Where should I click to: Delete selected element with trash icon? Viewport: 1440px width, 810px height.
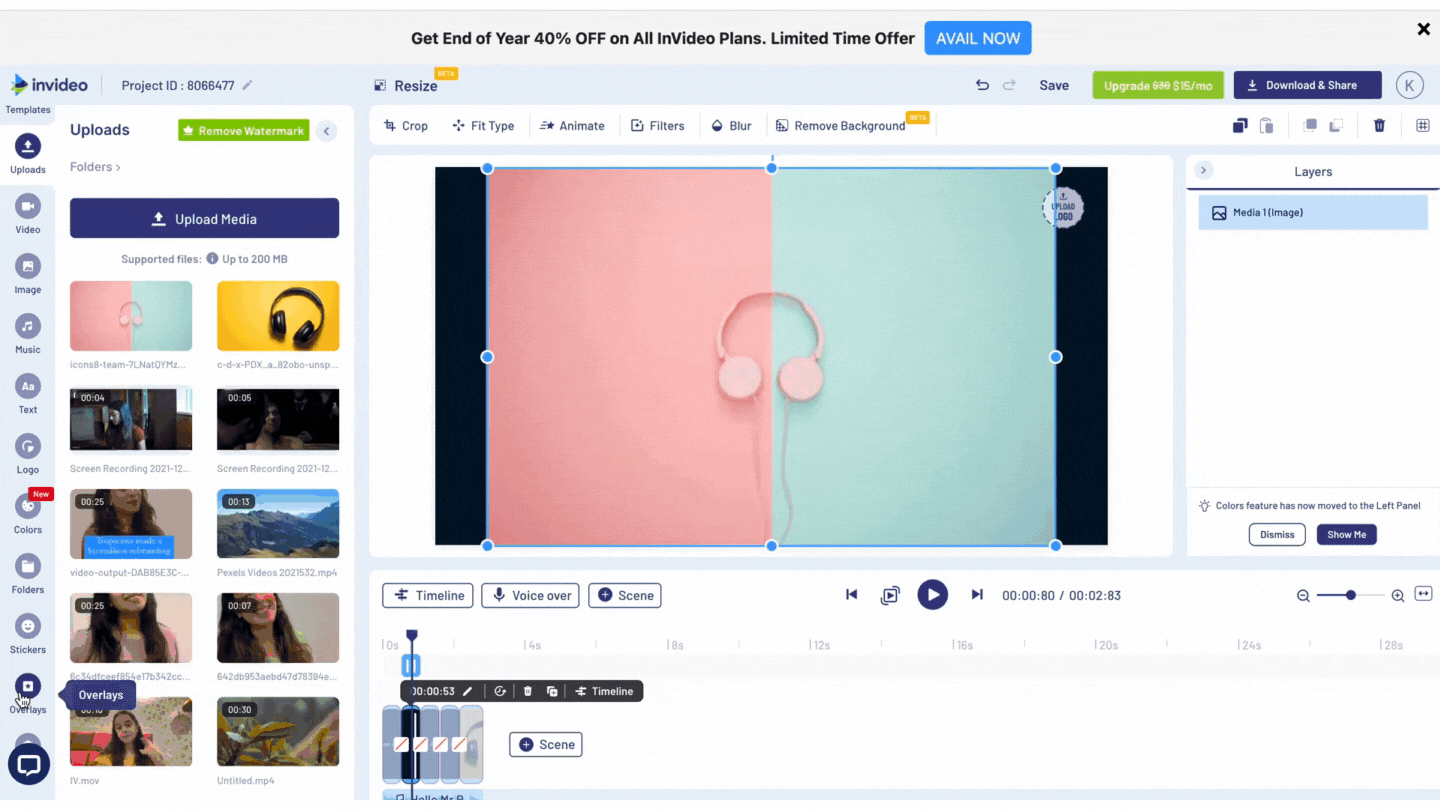click(x=1379, y=126)
